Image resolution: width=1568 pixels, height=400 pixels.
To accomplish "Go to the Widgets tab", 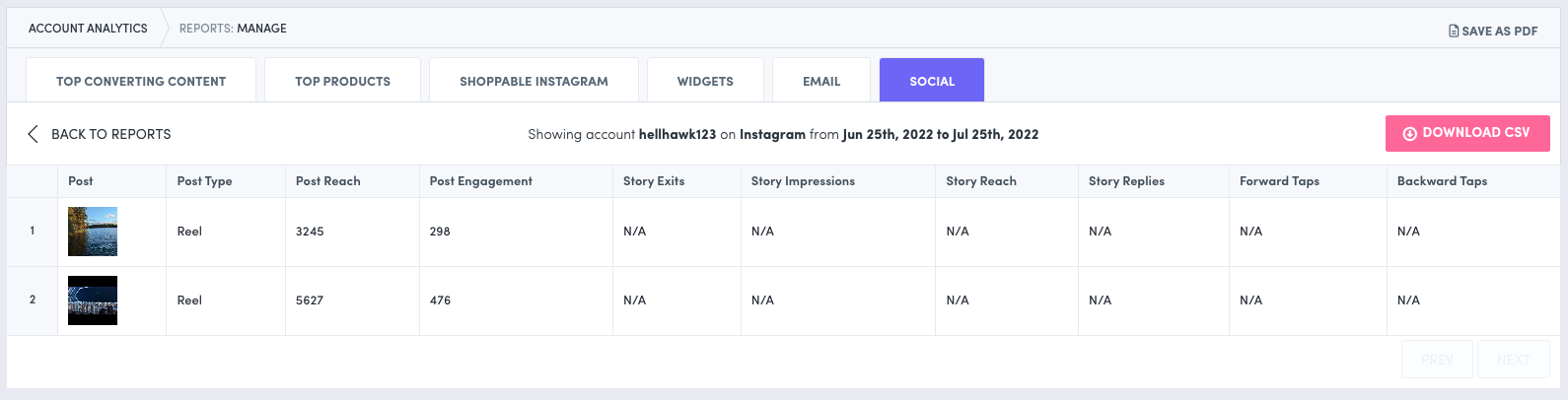I will coord(705,81).
